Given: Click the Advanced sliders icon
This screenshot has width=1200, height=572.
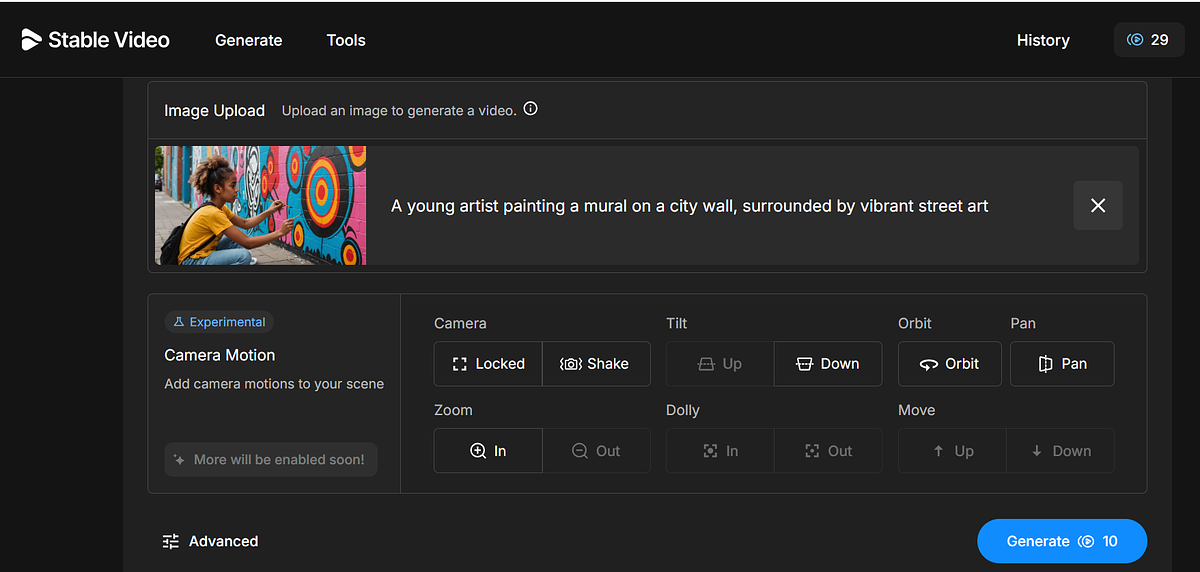Looking at the screenshot, I should [x=171, y=541].
